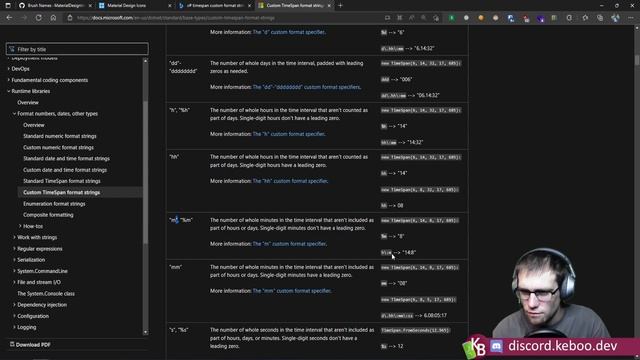Click the address bar URL

click(x=176, y=18)
